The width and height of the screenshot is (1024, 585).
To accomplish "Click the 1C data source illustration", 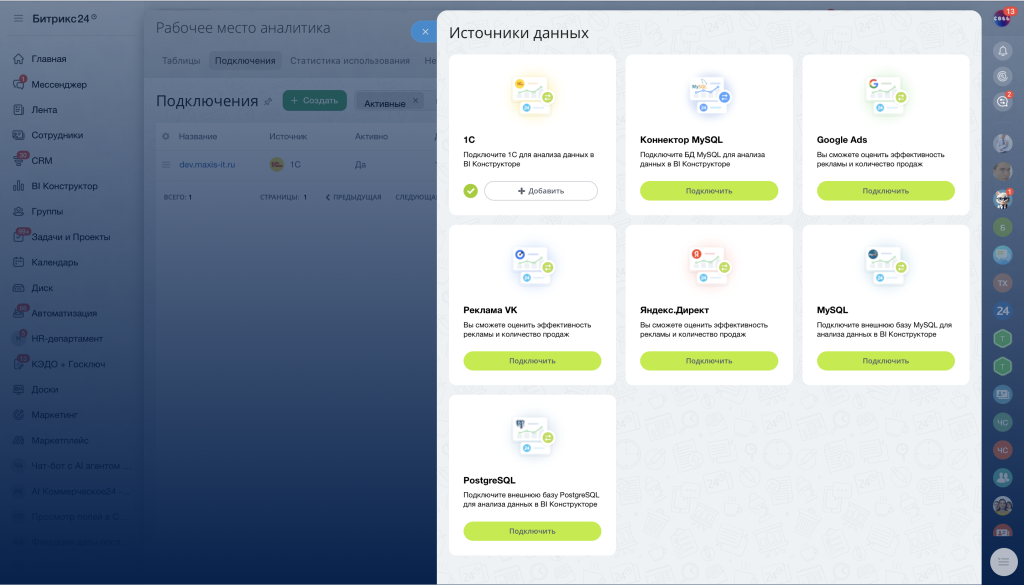I will [532, 95].
